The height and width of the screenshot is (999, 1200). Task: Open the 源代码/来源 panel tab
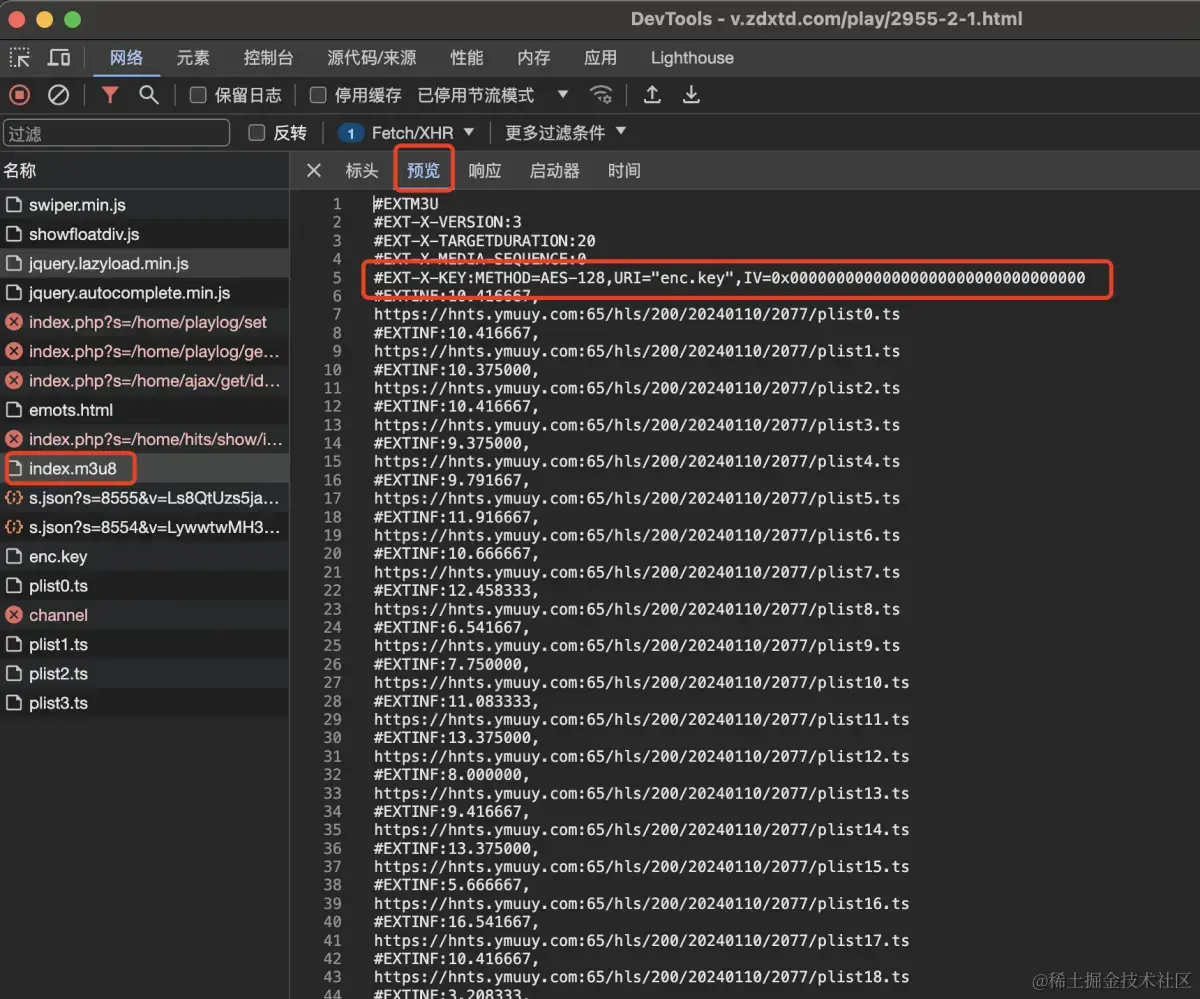(372, 58)
